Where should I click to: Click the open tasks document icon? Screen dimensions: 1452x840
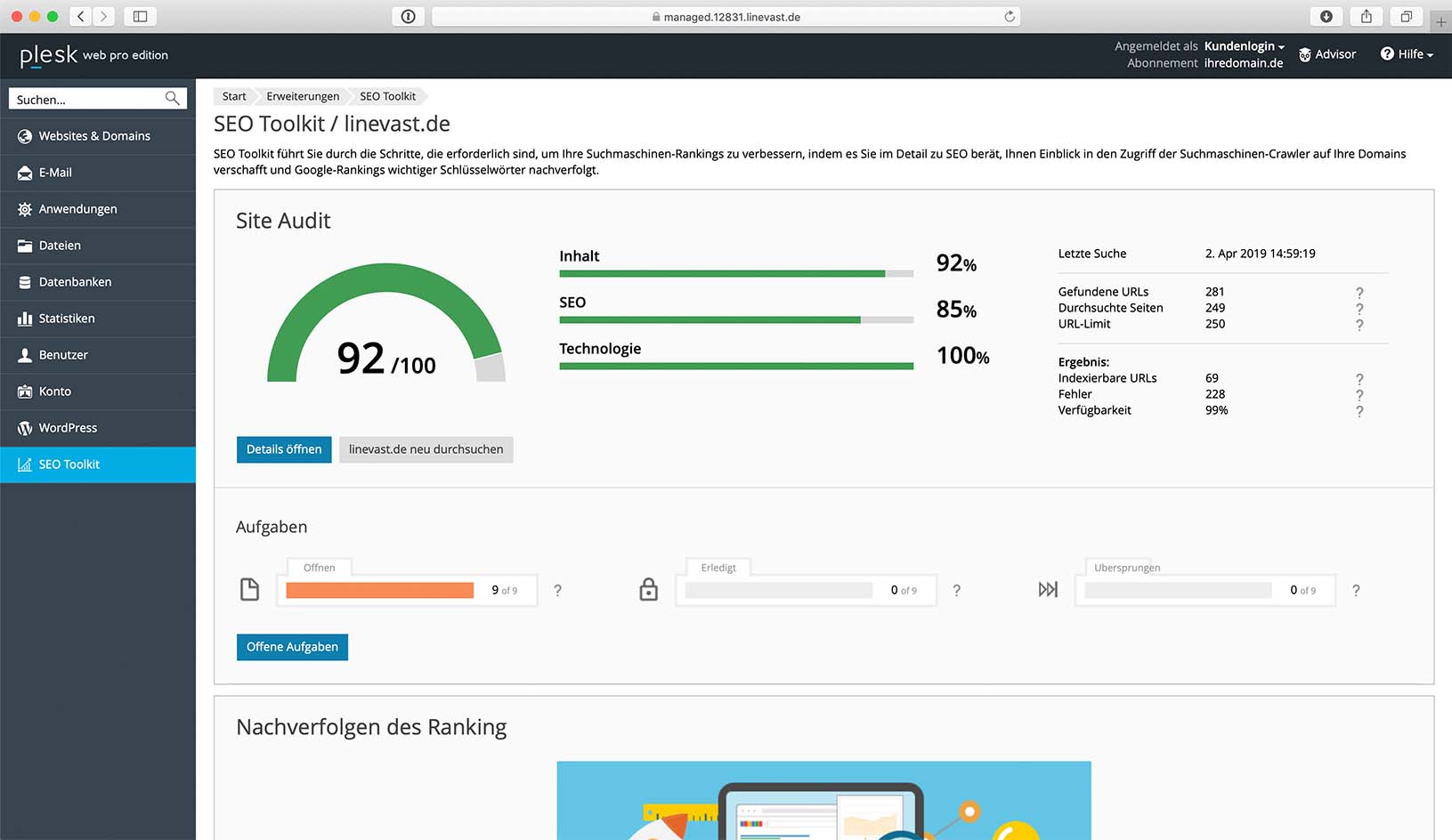pyautogui.click(x=250, y=589)
